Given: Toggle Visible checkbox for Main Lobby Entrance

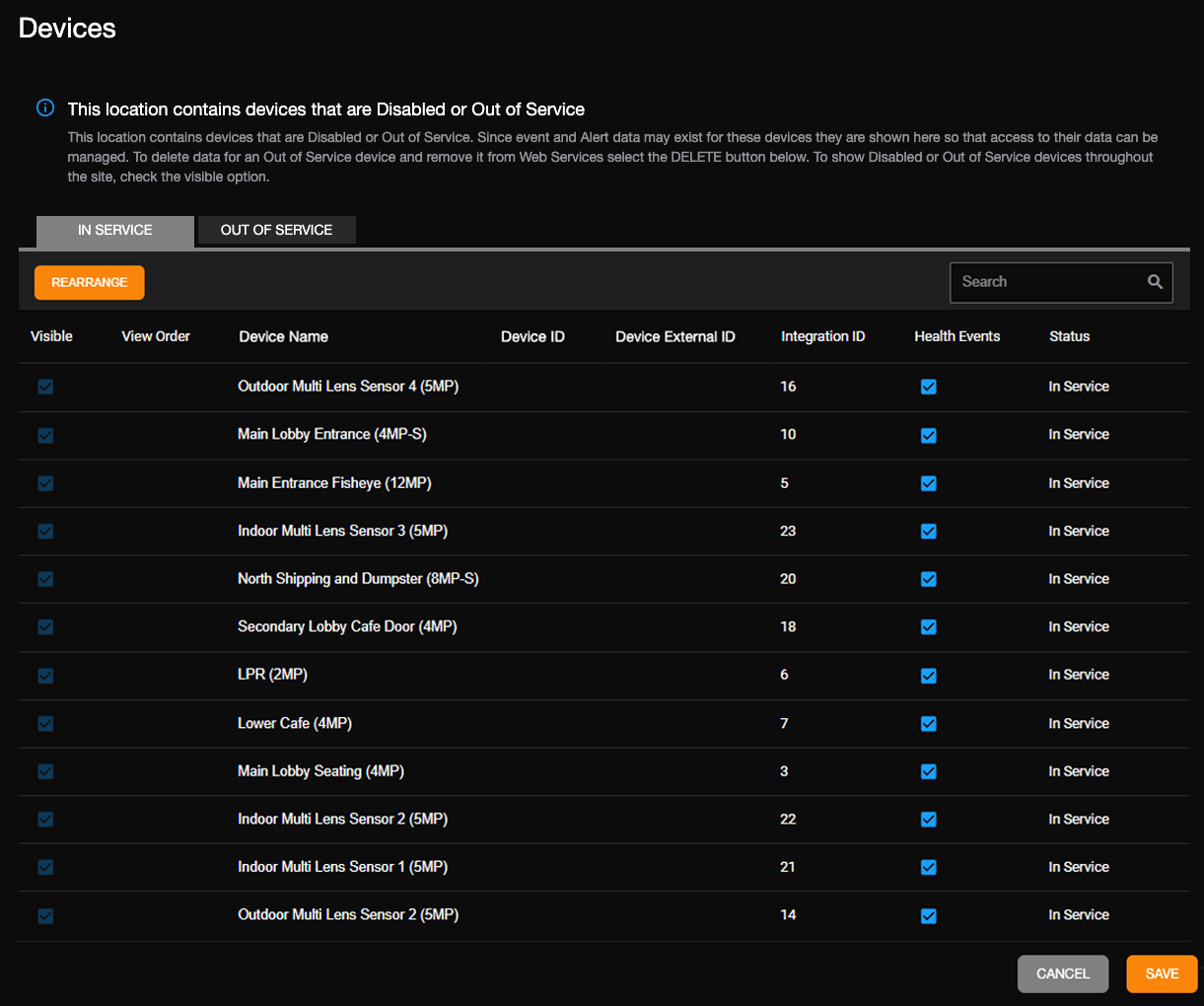Looking at the screenshot, I should pyautogui.click(x=45, y=435).
